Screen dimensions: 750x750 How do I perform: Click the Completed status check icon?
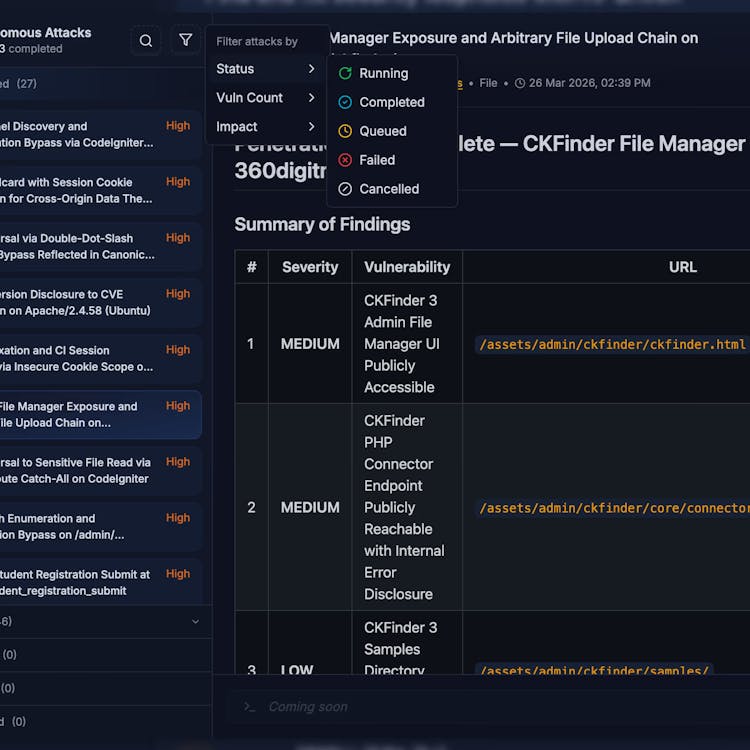coord(345,102)
